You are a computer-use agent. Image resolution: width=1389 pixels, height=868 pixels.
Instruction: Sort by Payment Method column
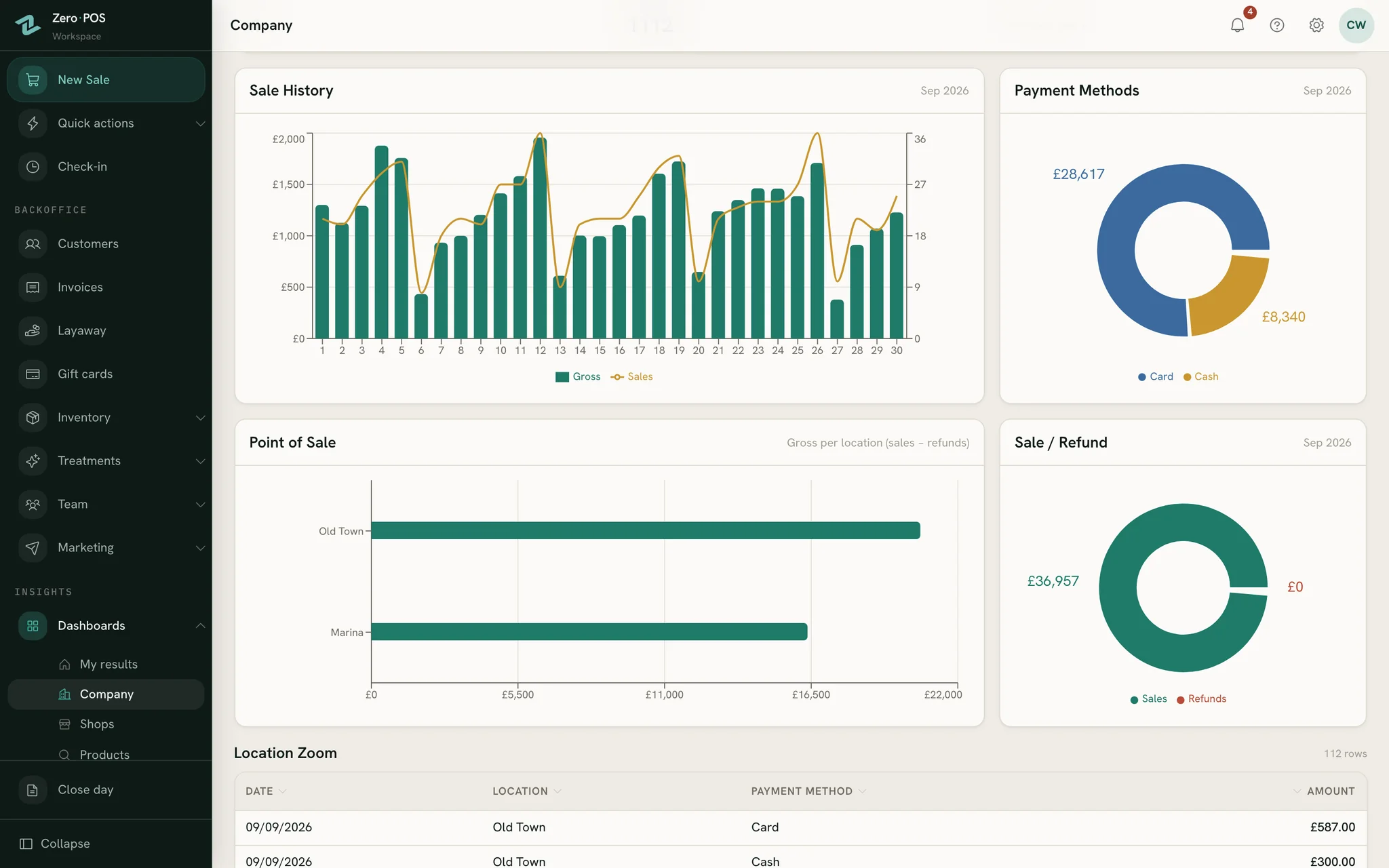(x=808, y=791)
